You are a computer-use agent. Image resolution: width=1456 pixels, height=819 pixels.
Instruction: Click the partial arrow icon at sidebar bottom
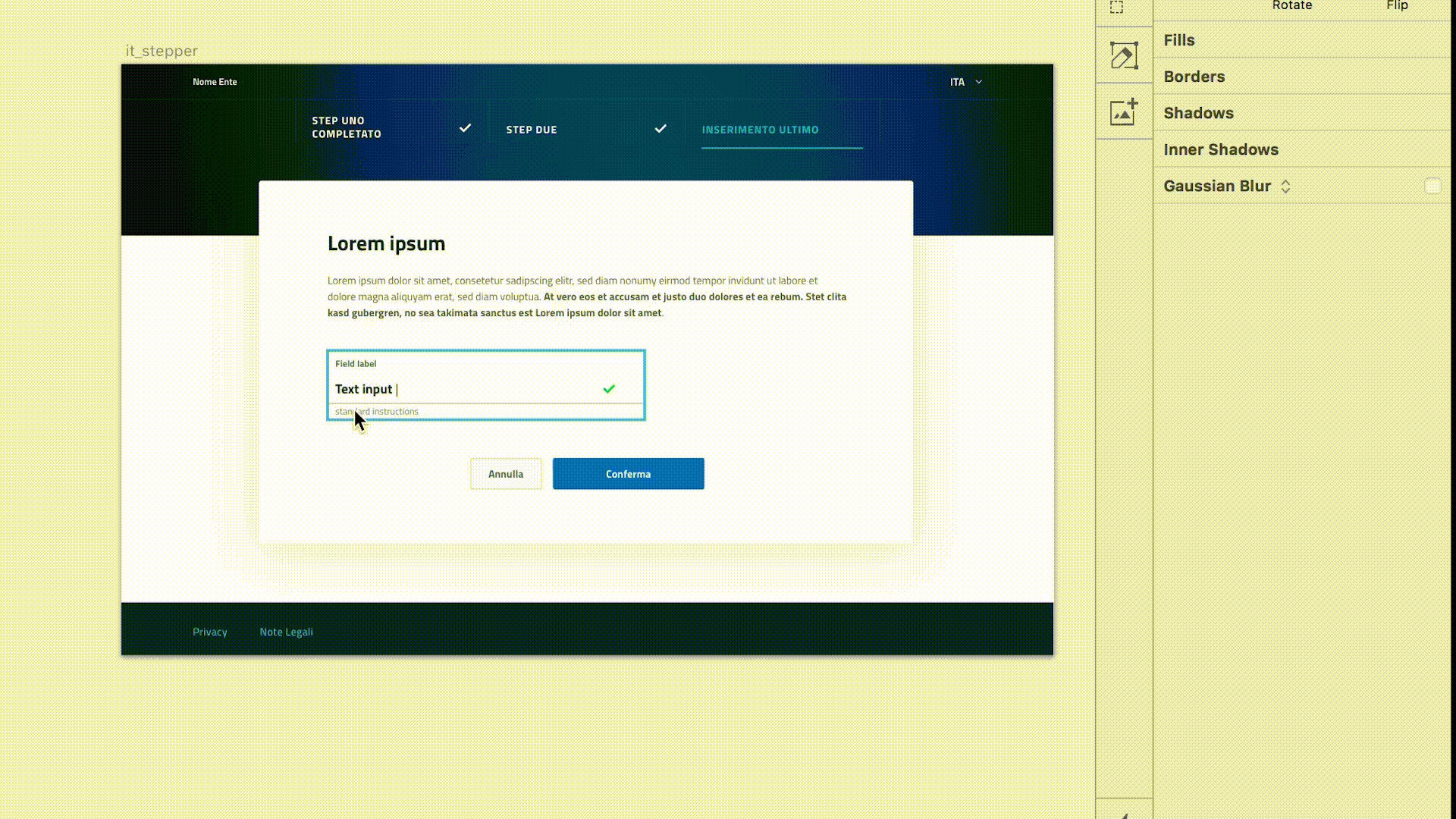tap(1125, 815)
